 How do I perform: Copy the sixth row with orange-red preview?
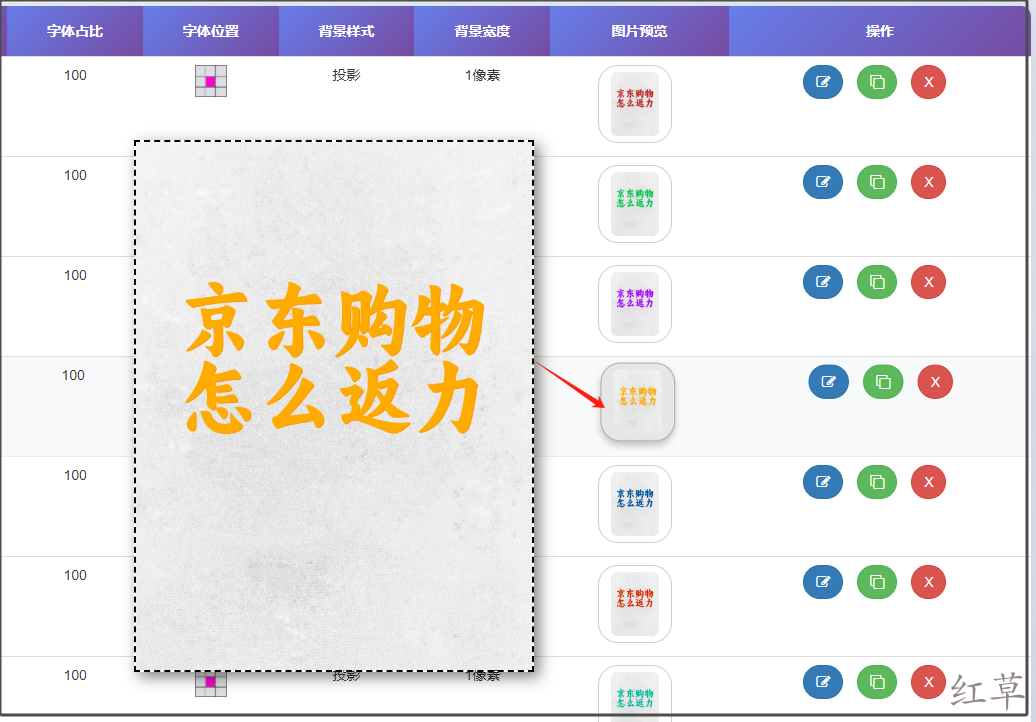[877, 582]
